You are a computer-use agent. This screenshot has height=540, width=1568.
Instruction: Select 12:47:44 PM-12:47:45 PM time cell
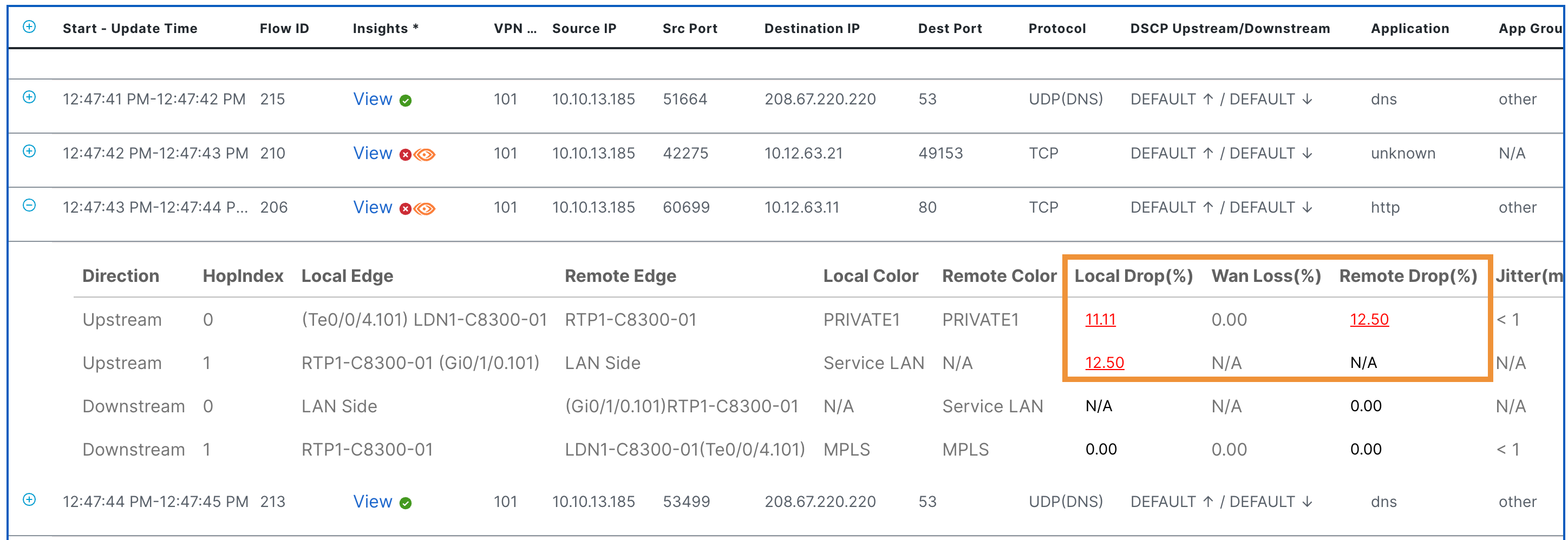(155, 502)
